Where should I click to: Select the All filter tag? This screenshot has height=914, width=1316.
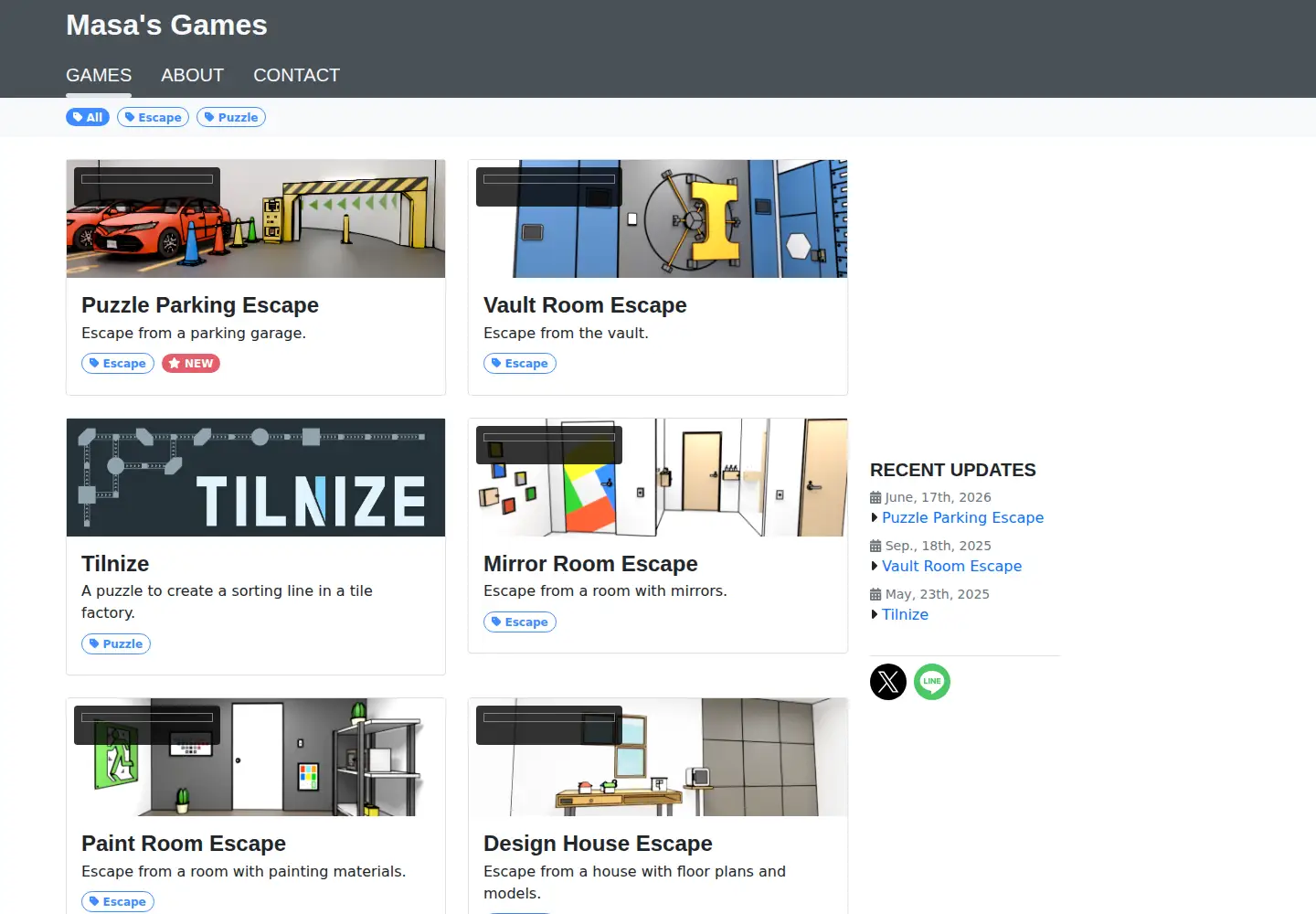tap(88, 117)
